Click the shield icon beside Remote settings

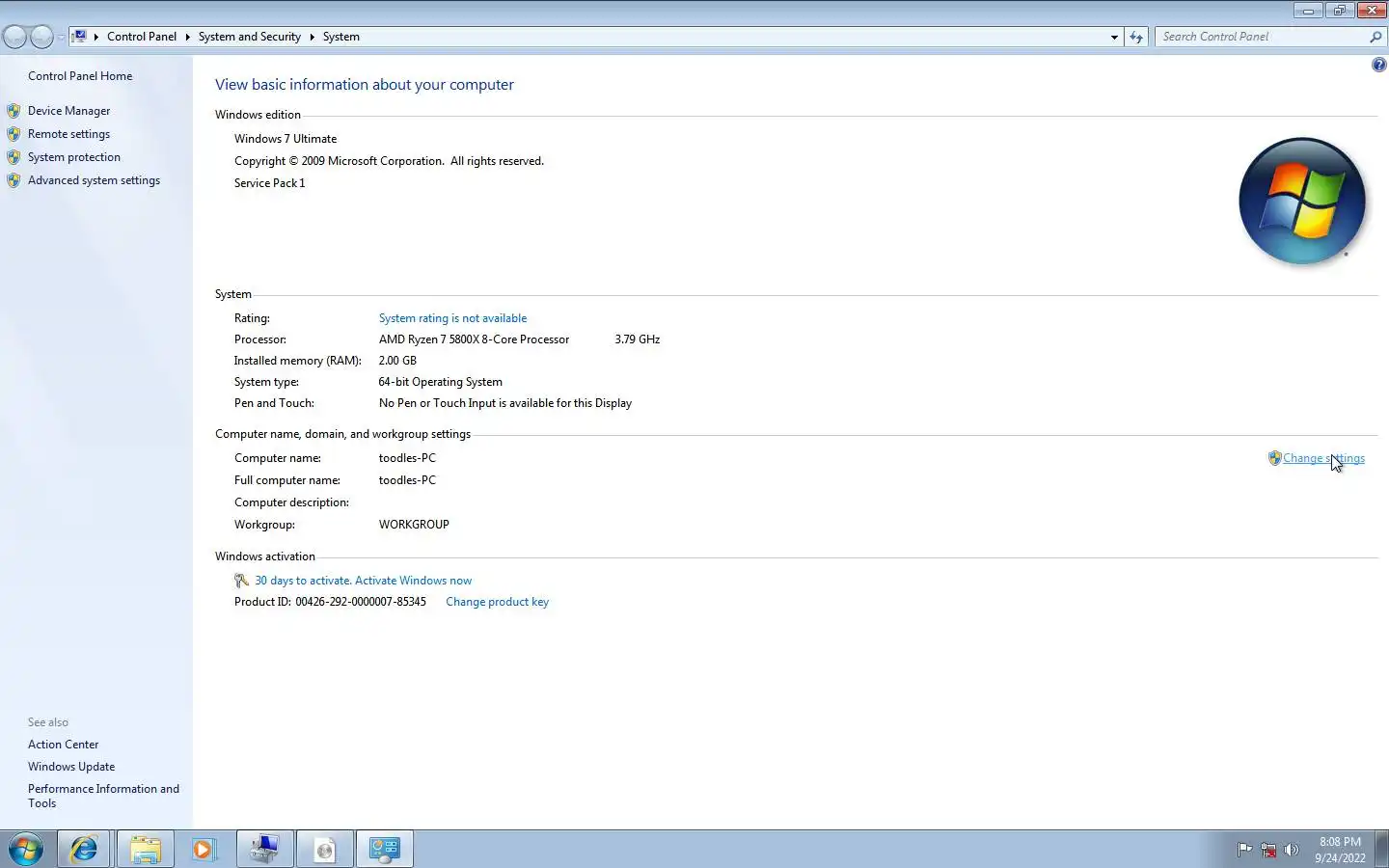point(14,134)
